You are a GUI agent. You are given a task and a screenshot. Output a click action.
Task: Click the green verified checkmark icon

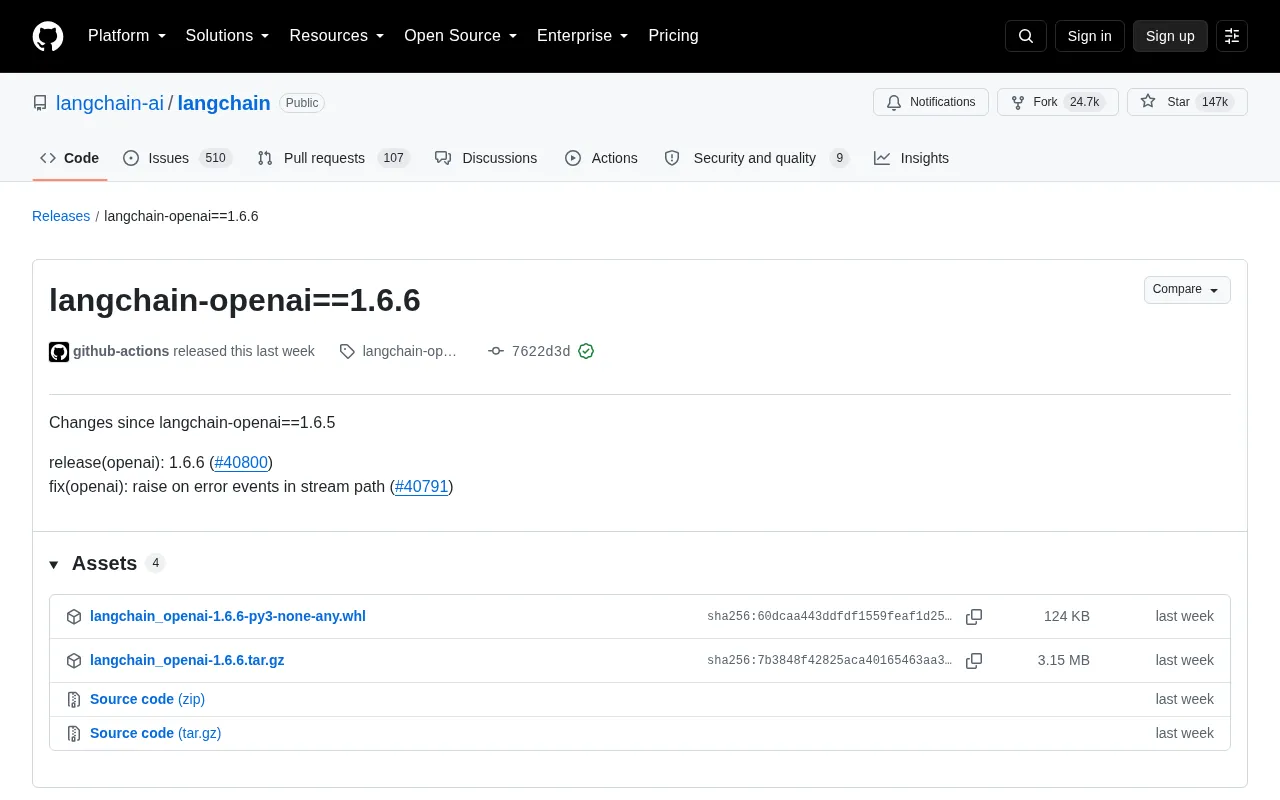586,351
